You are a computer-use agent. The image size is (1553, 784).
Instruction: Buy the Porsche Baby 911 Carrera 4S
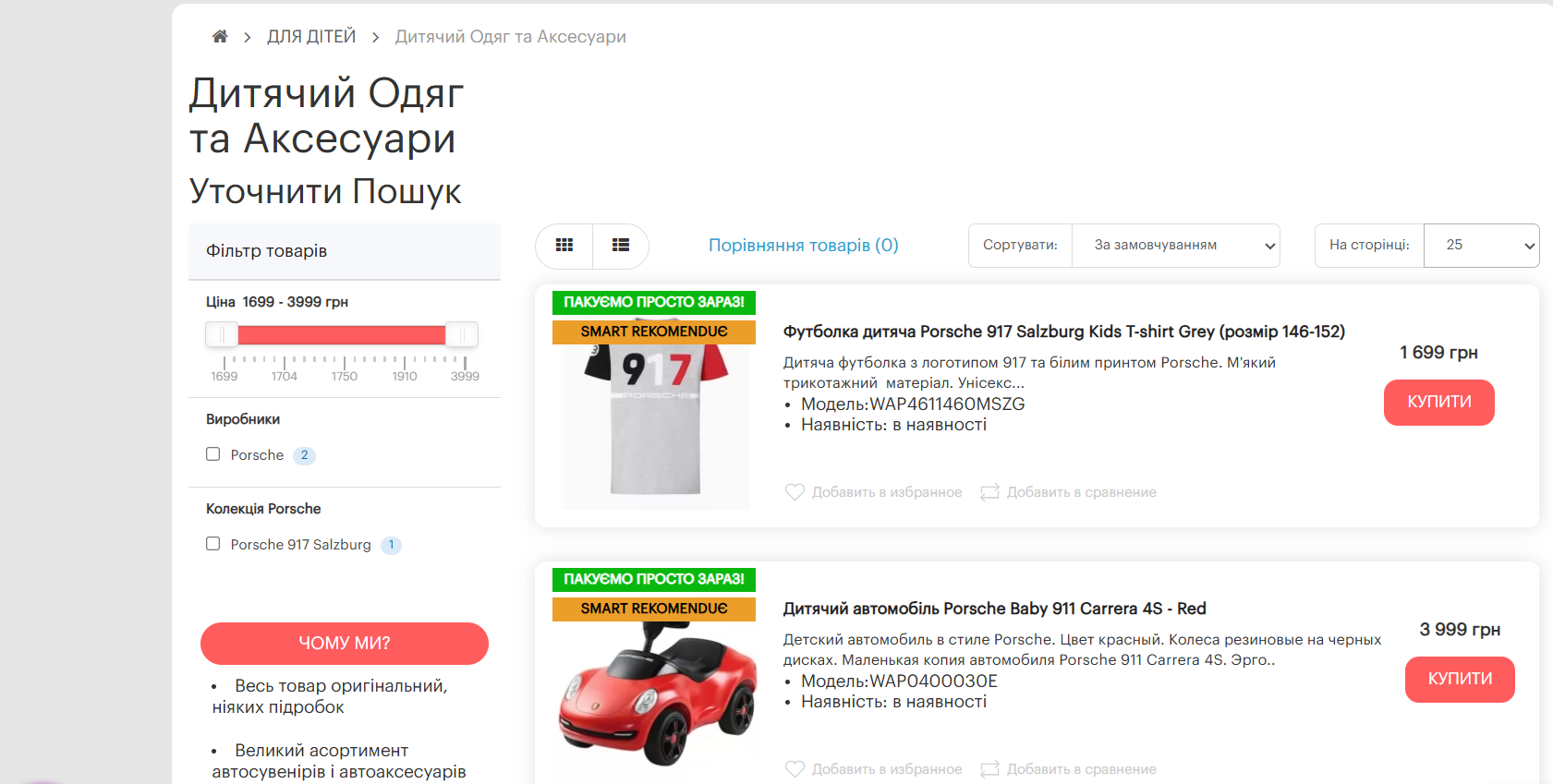(x=1459, y=680)
